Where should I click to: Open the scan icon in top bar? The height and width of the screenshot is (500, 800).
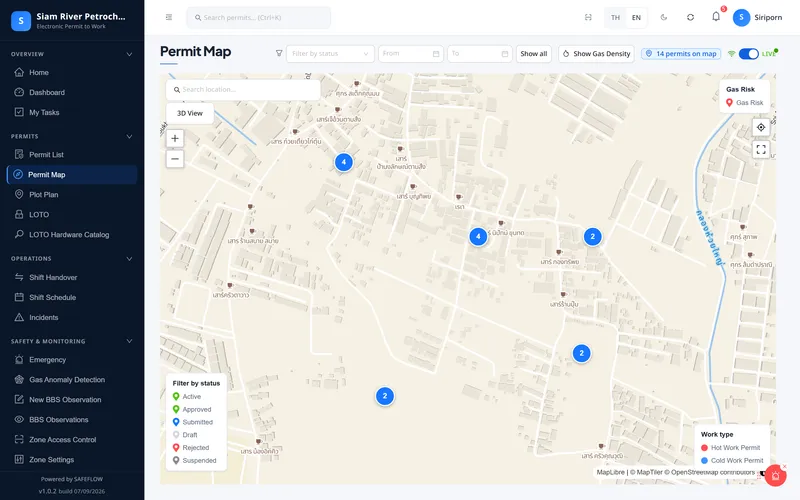pos(588,17)
